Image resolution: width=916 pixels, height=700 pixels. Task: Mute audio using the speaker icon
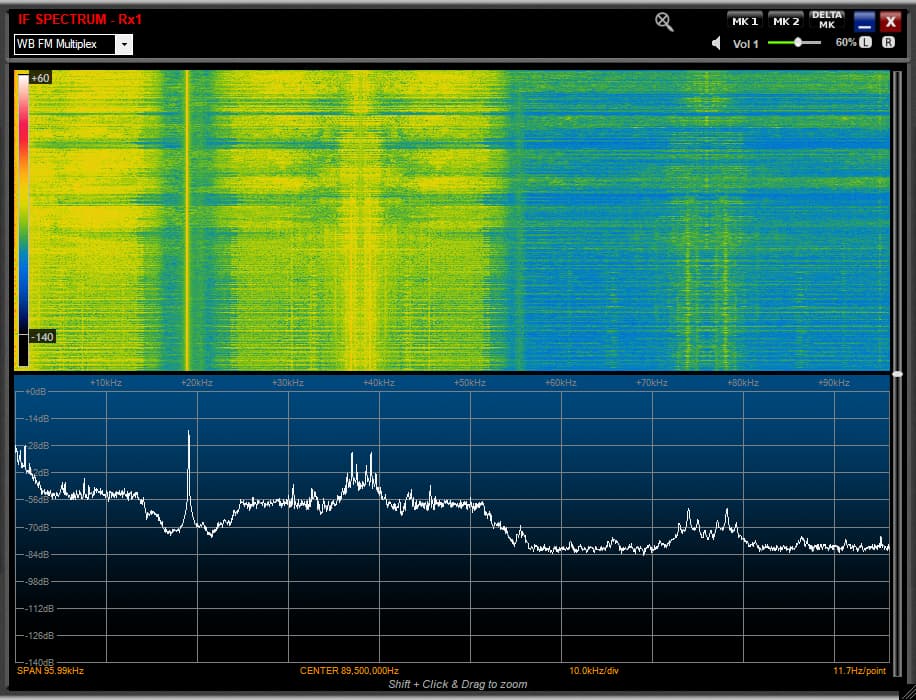(x=716, y=43)
